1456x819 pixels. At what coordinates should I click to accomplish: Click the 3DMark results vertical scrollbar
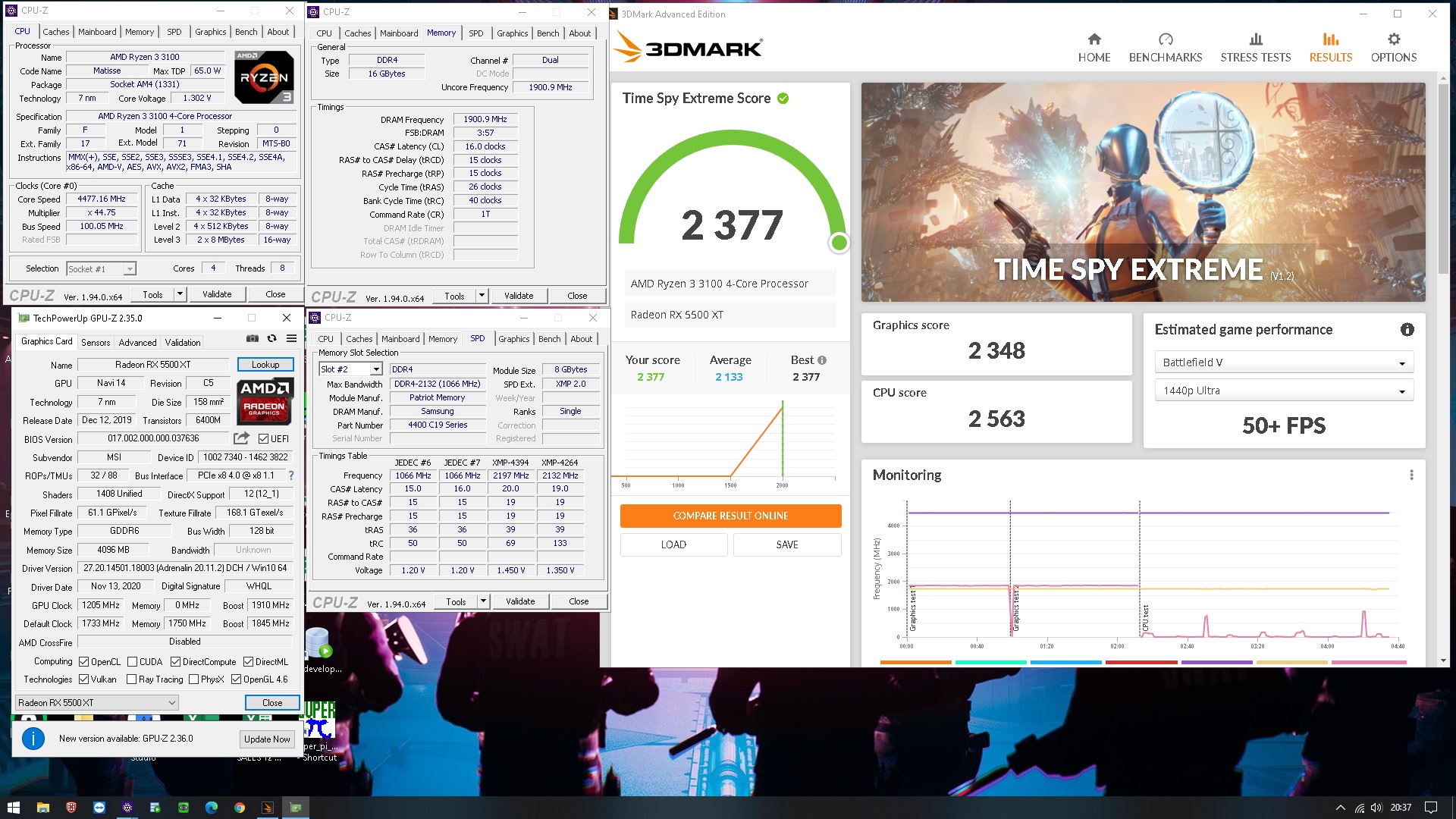click(x=1444, y=178)
